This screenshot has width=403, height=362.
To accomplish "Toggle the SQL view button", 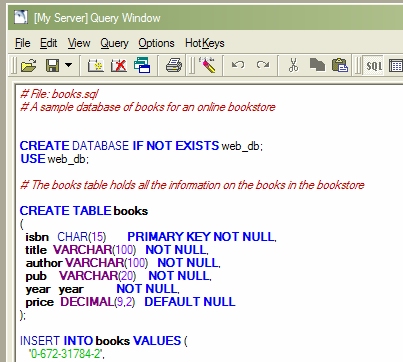I will 373,65.
